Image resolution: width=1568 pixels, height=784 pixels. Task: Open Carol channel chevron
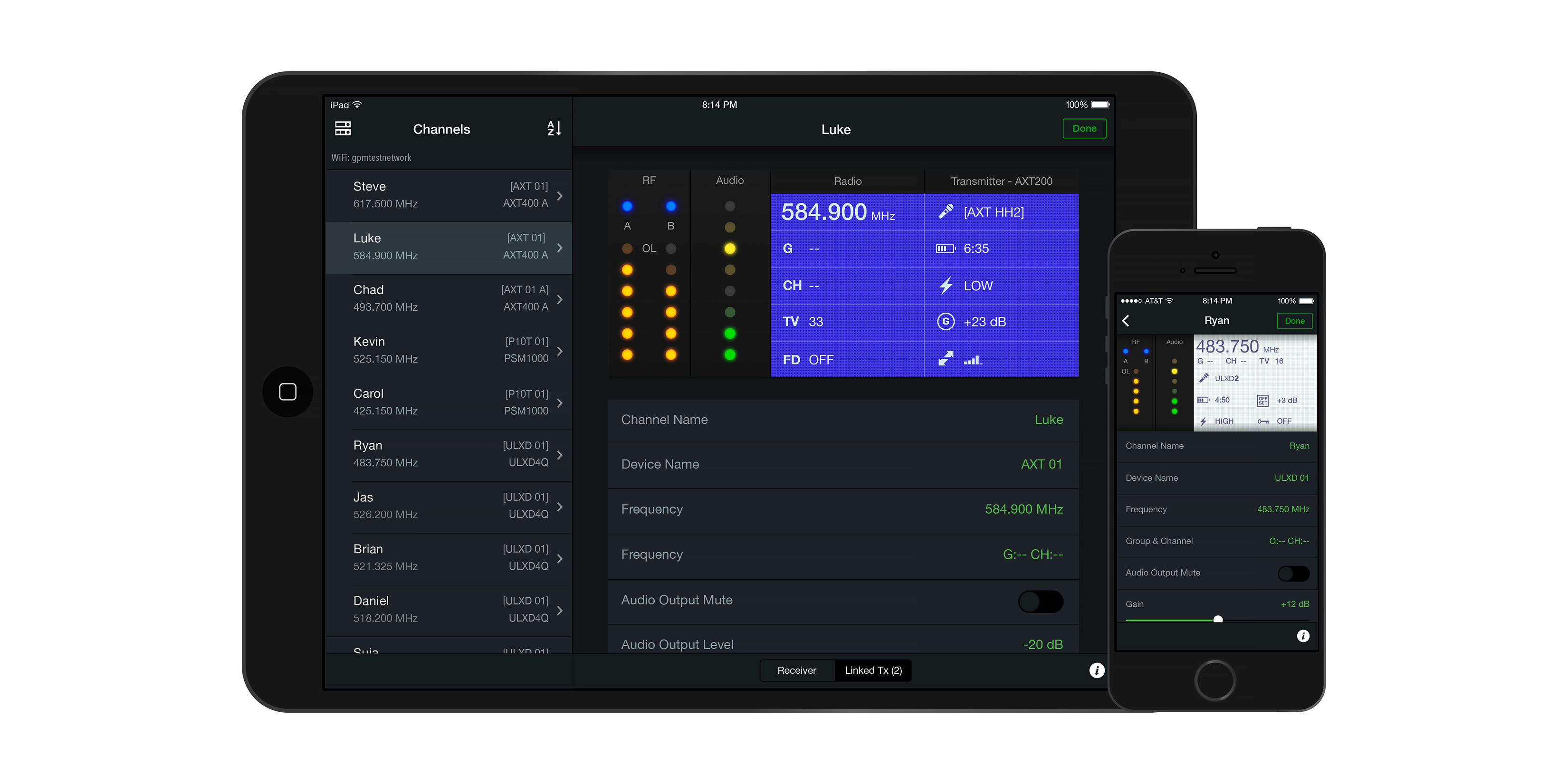(x=559, y=403)
